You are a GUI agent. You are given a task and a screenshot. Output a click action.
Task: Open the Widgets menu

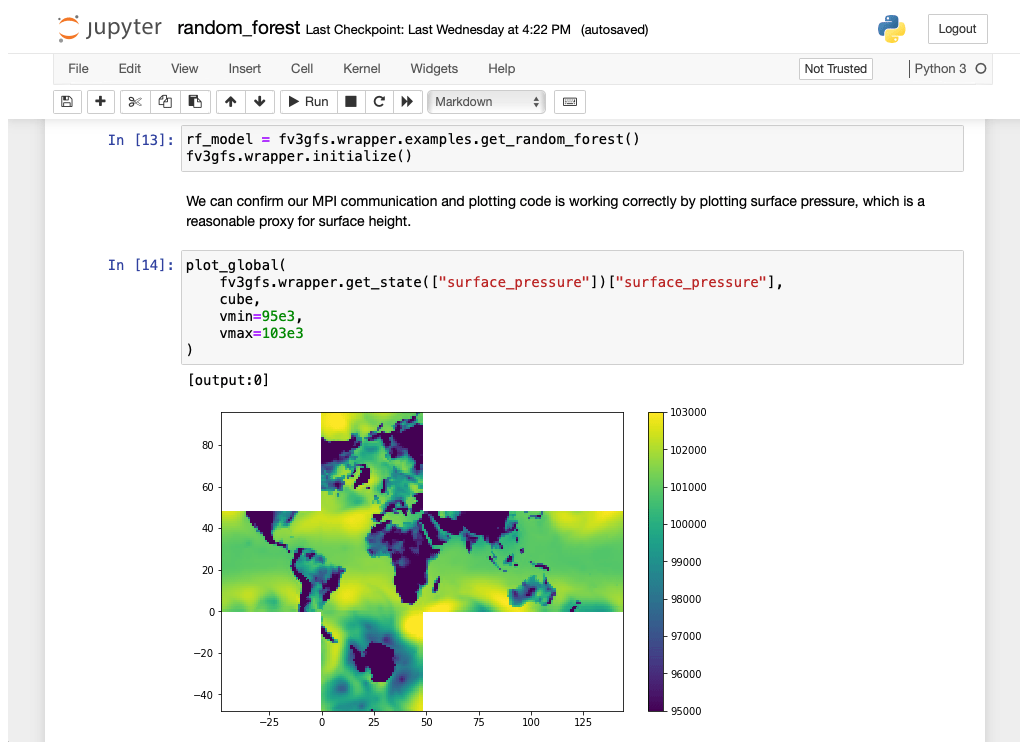pyautogui.click(x=434, y=69)
